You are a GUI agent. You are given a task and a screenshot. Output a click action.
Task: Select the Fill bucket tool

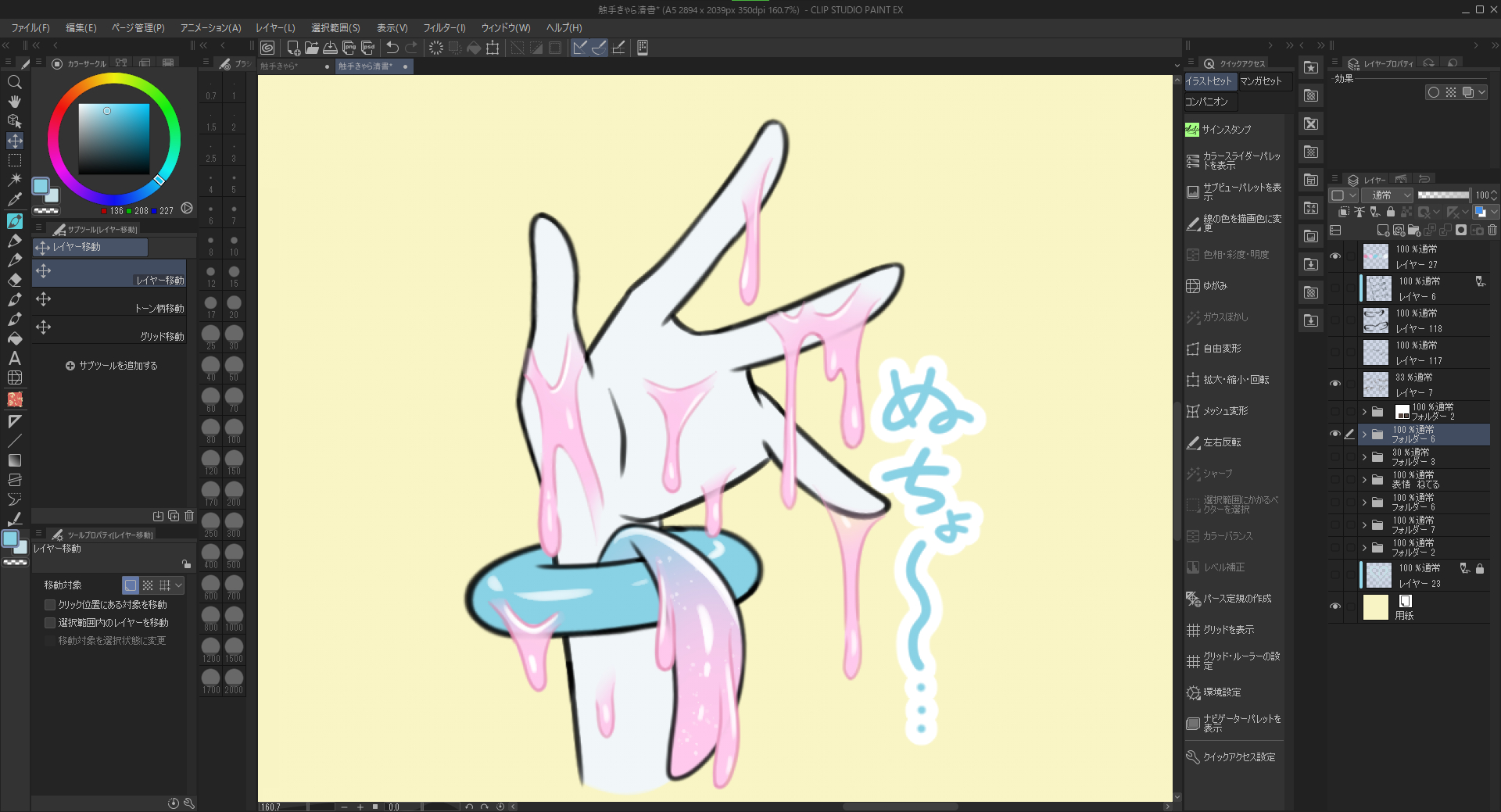[x=14, y=338]
